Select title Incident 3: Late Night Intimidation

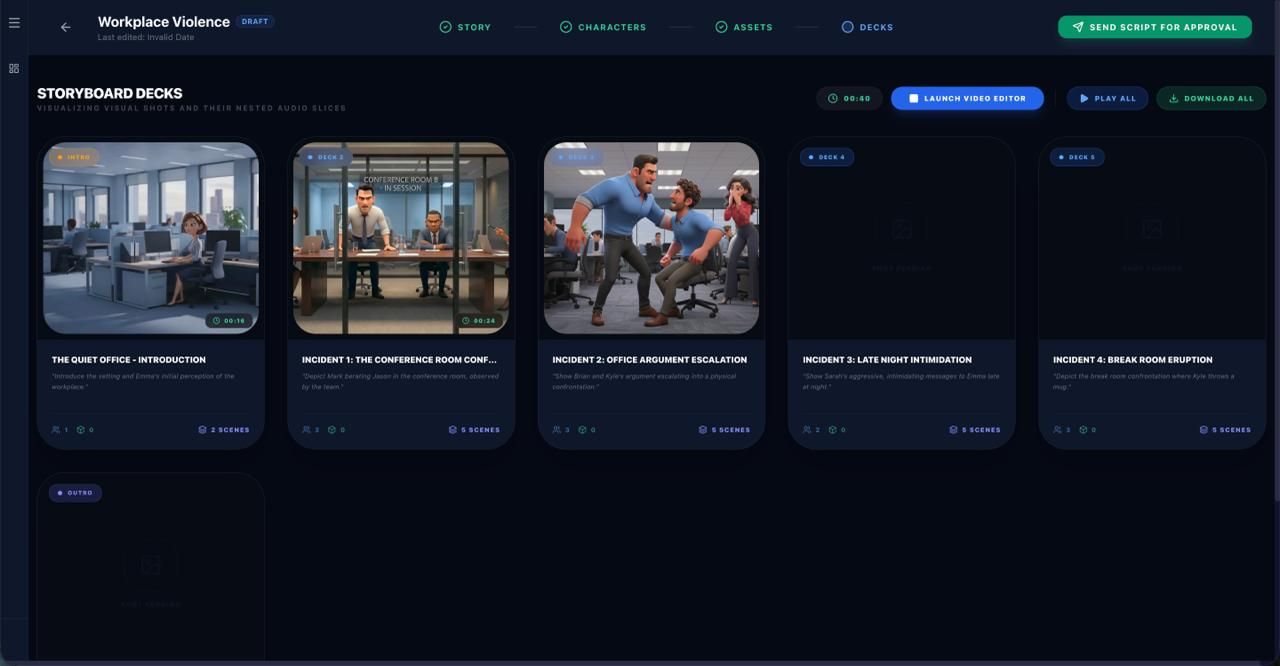pos(887,360)
